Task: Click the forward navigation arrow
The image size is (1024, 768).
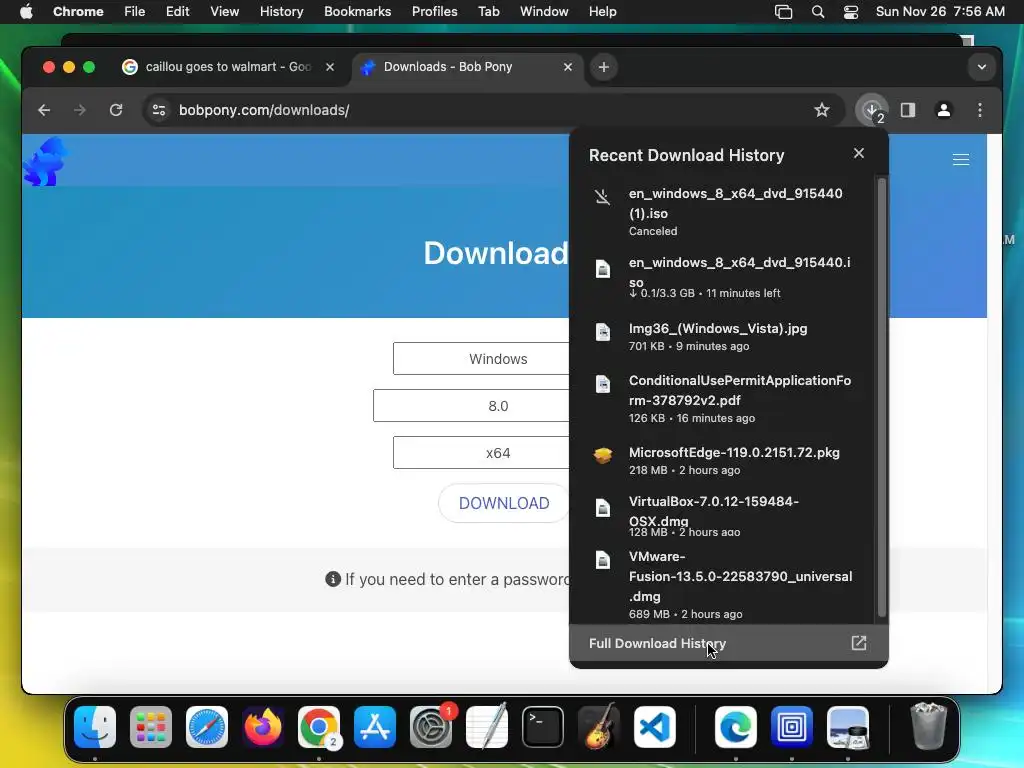Action: click(x=80, y=110)
